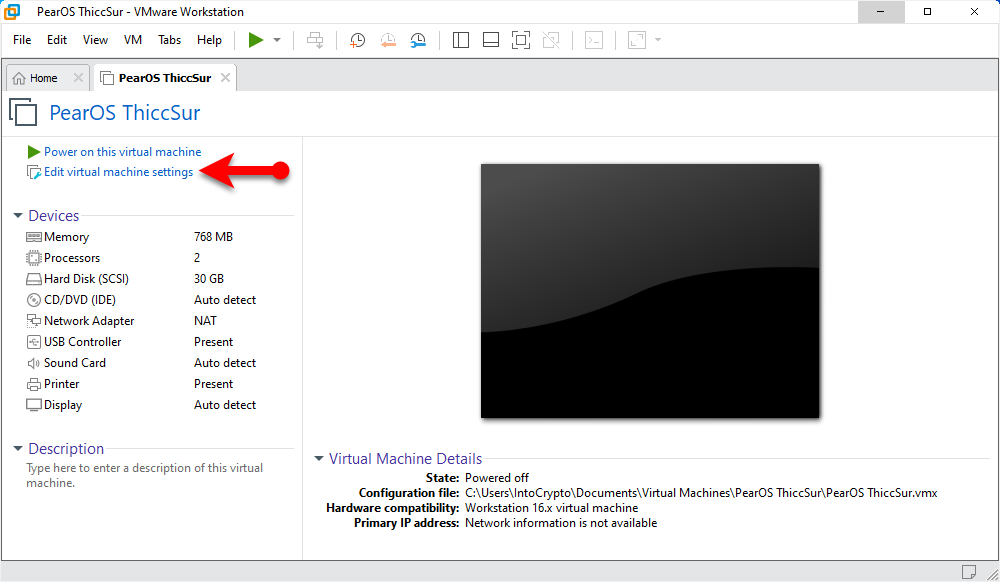Open the File menu
The image size is (1000, 582).
(22, 40)
